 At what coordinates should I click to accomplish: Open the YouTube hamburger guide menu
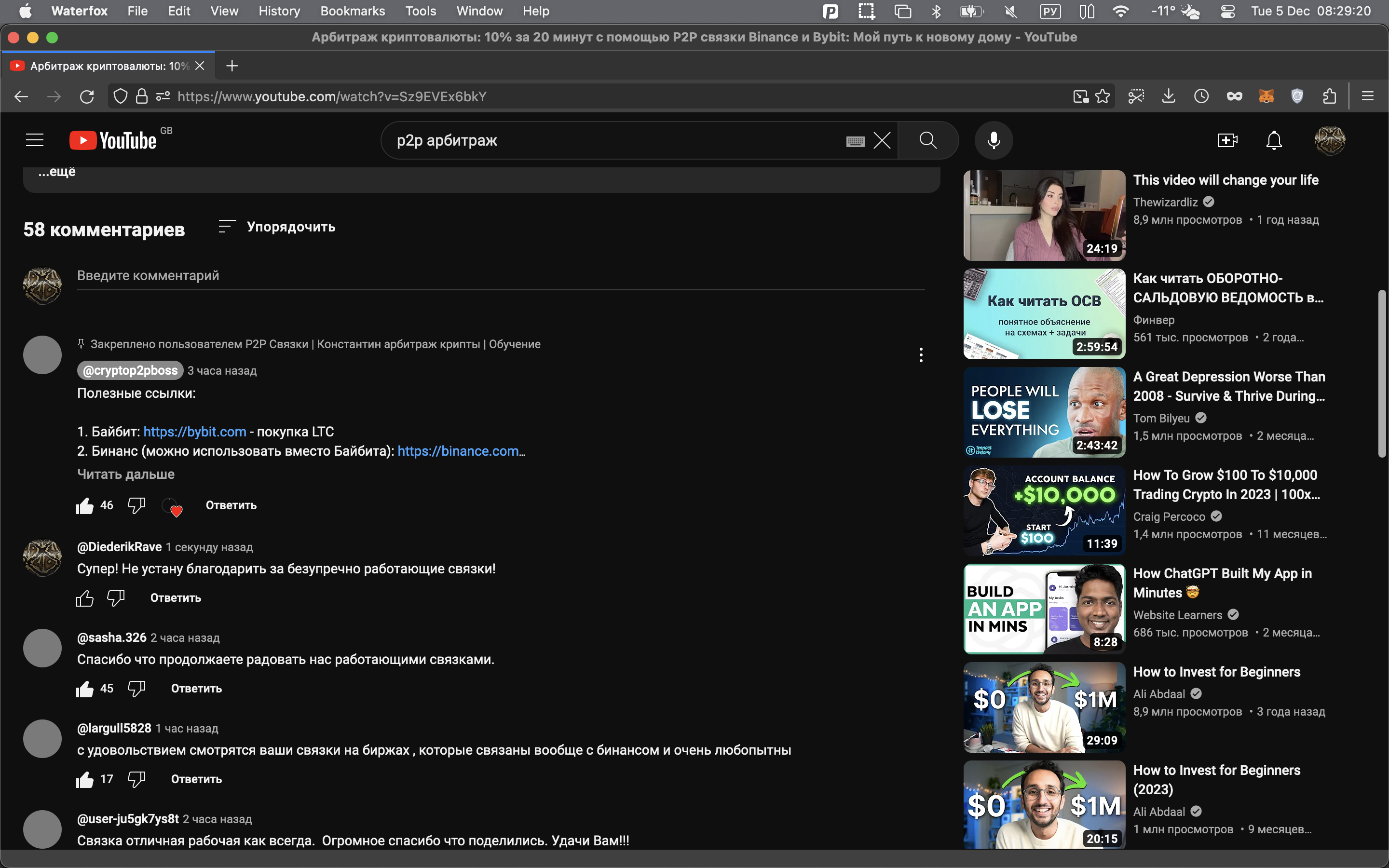[35, 140]
